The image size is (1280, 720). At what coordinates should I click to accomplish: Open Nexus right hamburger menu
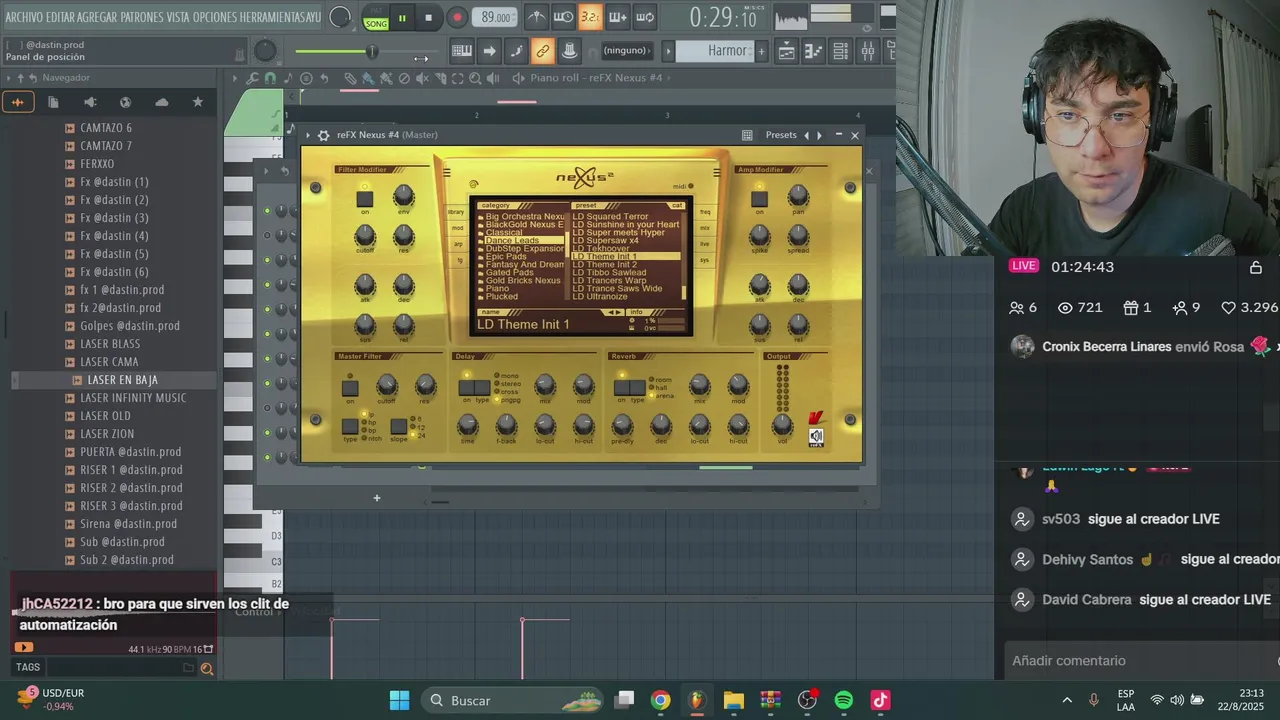pyautogui.click(x=716, y=173)
